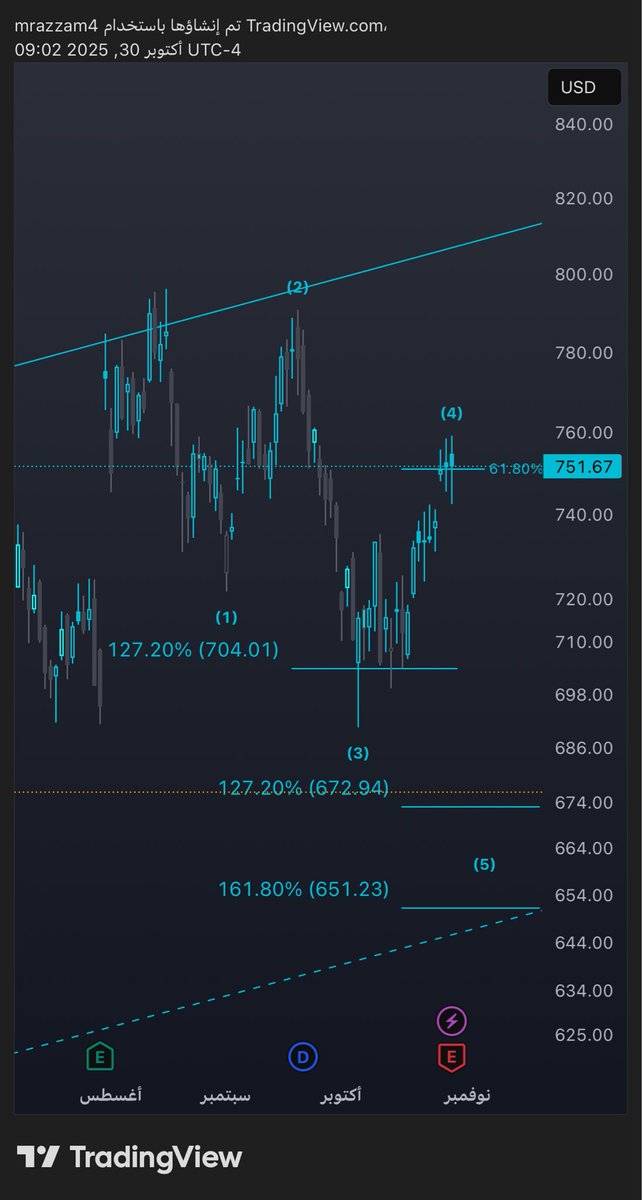Click the 710.00 price axis value
This screenshot has width=642, height=1200.
[583, 643]
